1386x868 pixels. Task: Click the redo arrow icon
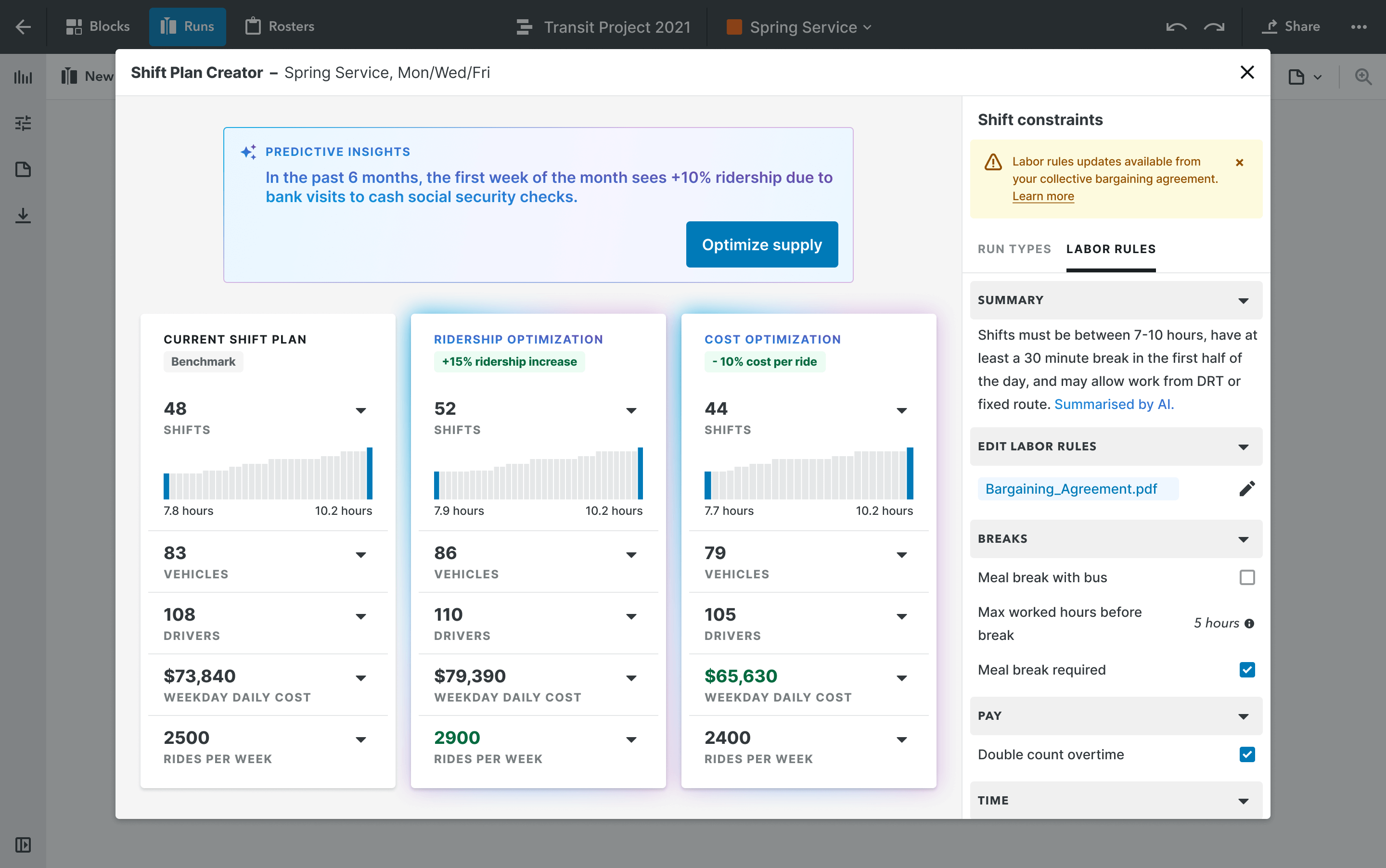point(1214,27)
